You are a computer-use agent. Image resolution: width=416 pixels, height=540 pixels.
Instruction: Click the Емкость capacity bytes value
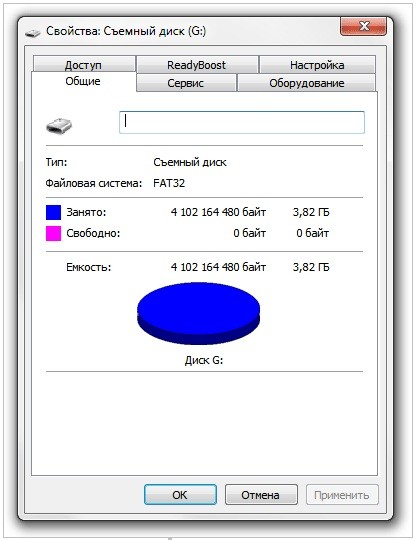[218, 267]
